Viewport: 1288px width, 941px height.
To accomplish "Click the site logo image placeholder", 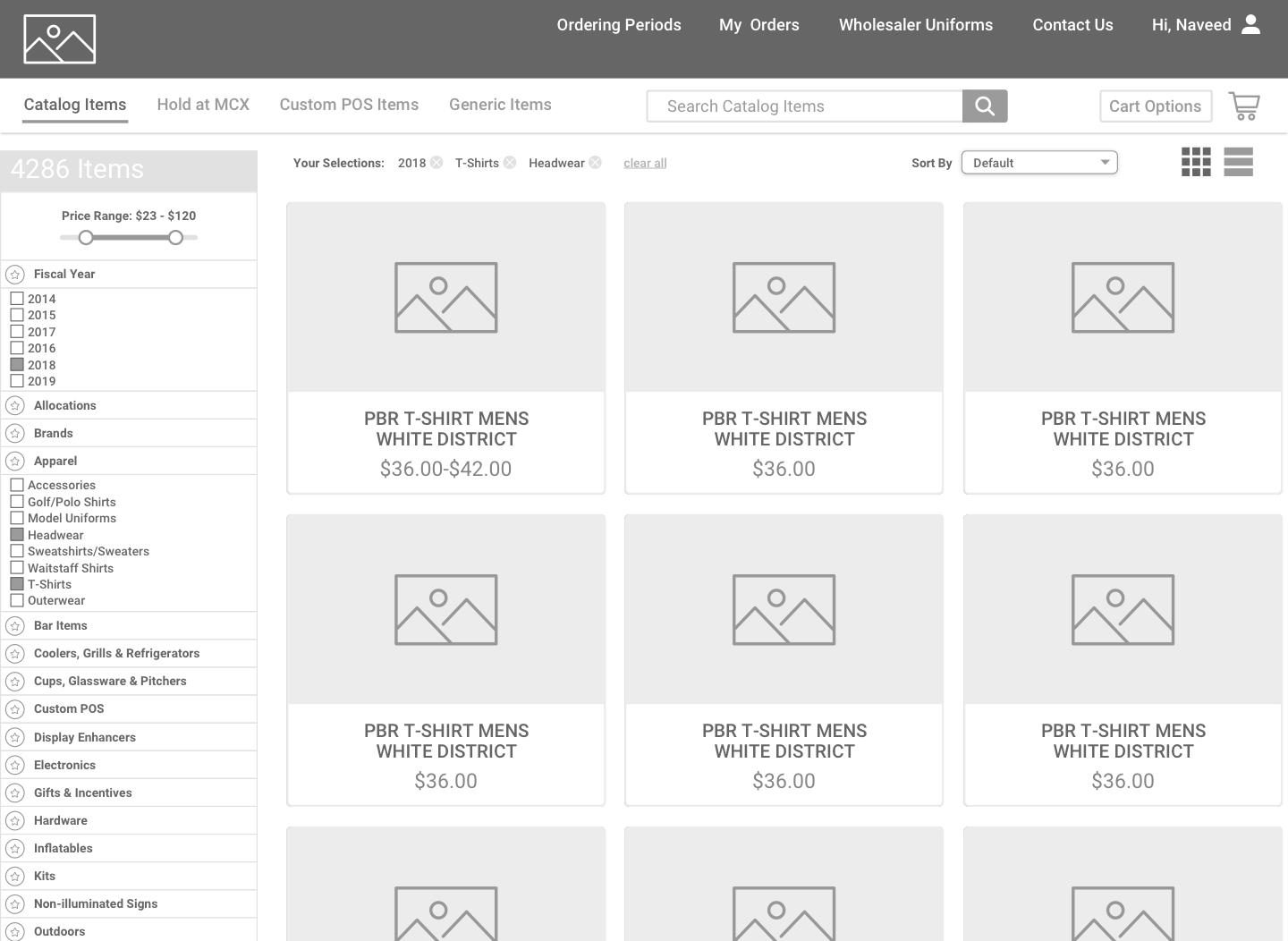I will tap(59, 39).
